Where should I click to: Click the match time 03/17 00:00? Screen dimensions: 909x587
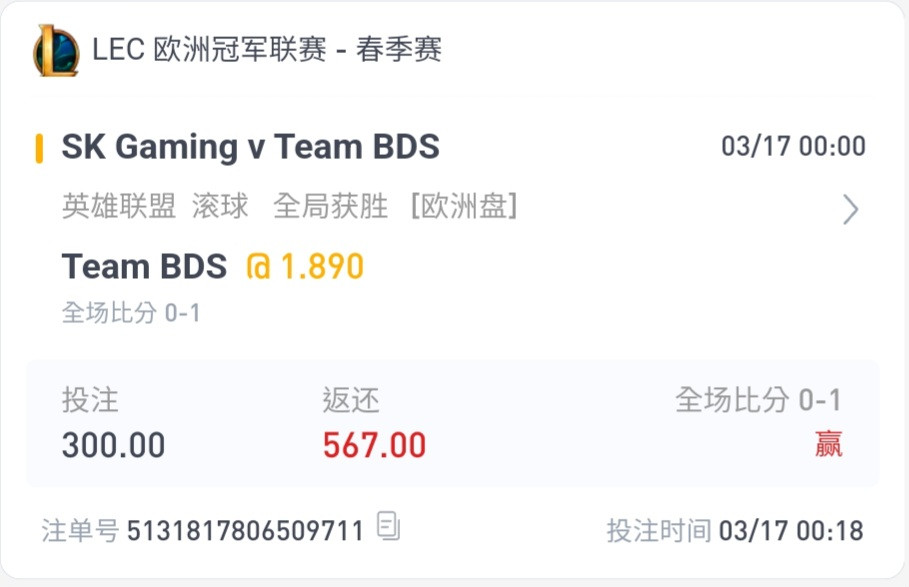pos(793,146)
